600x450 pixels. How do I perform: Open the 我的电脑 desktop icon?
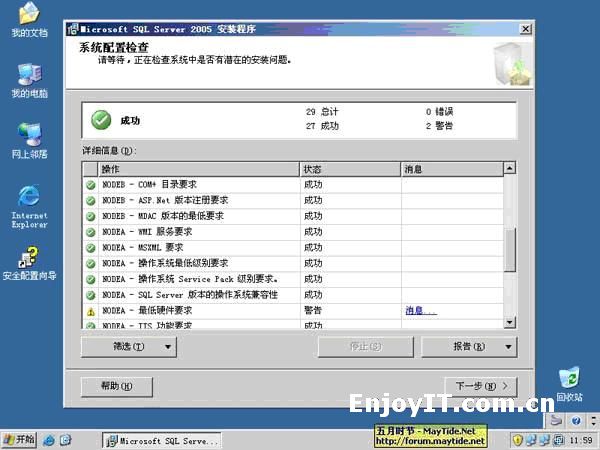29,81
